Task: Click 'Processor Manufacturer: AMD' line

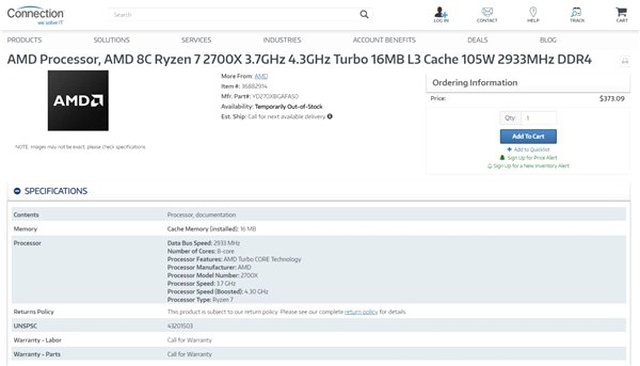Action: tap(209, 267)
